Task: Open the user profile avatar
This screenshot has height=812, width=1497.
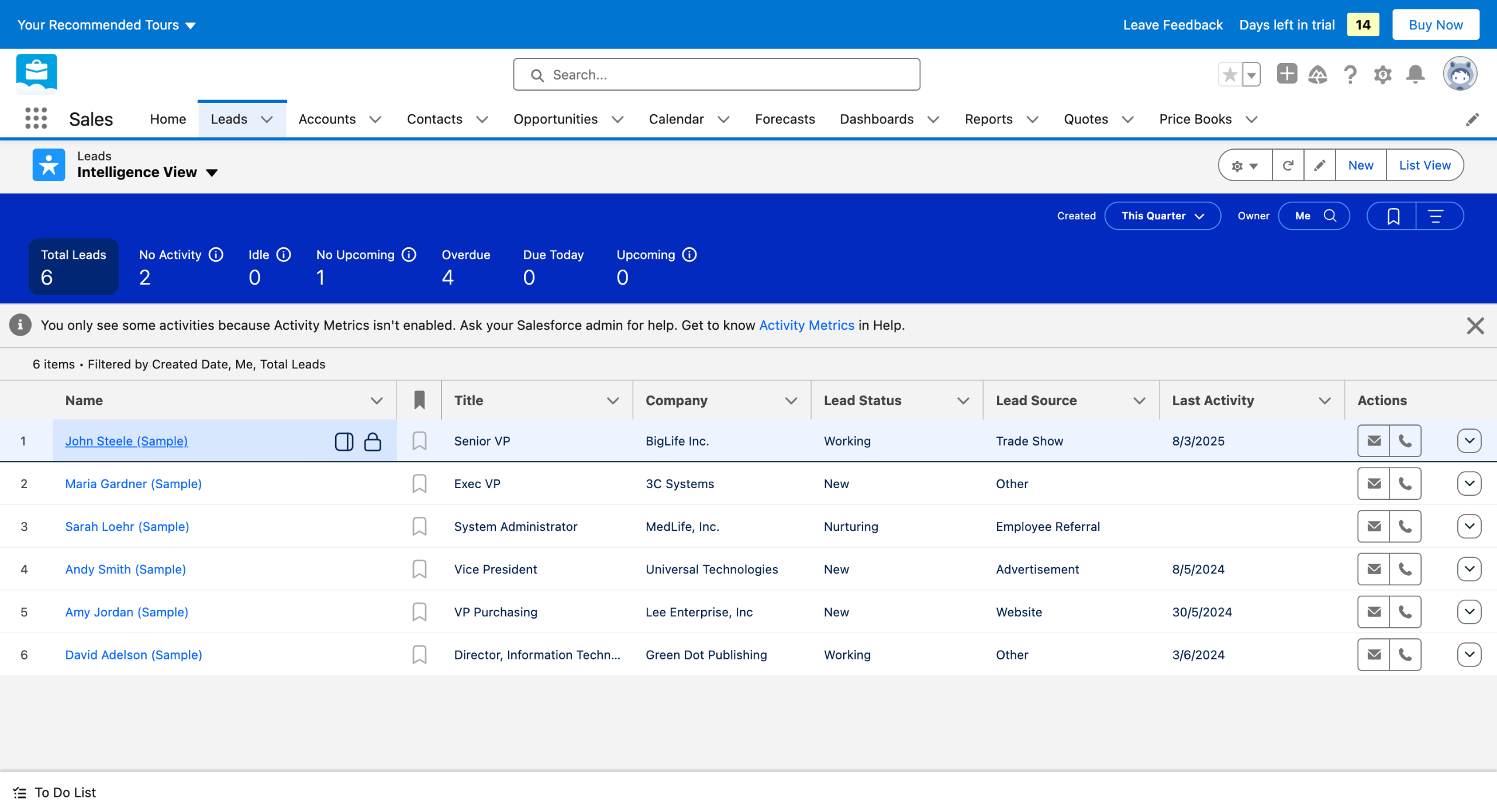Action: click(x=1460, y=74)
